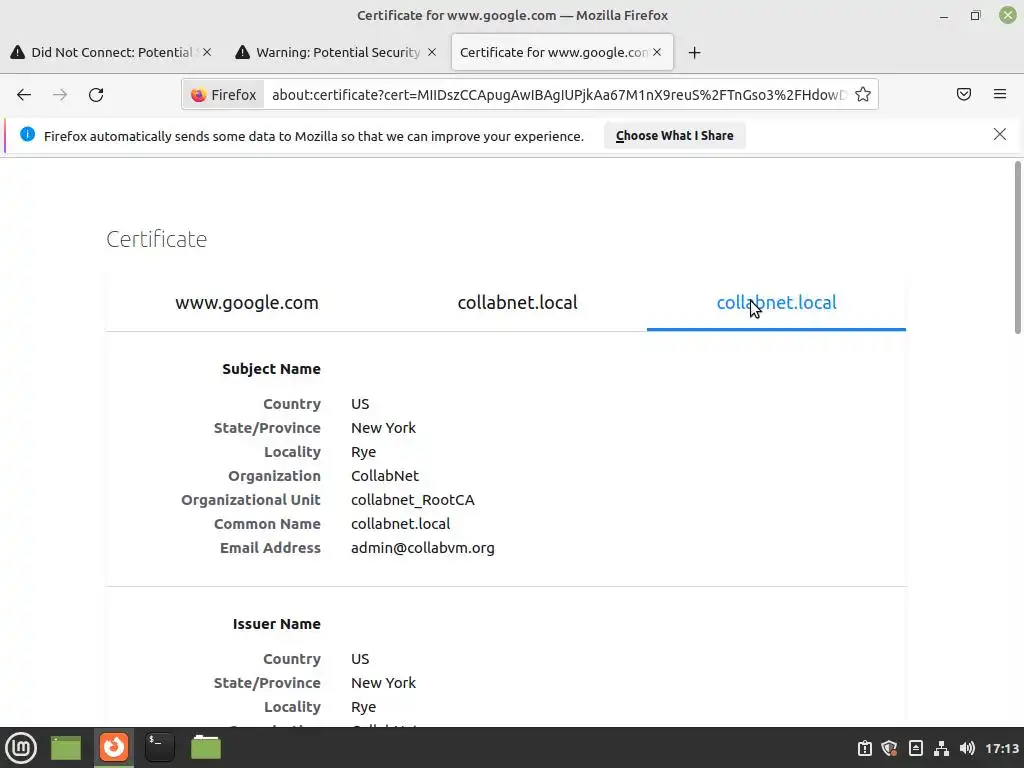The width and height of the screenshot is (1024, 768).
Task: Open the Firefox hamburger menu
Action: point(1000,95)
